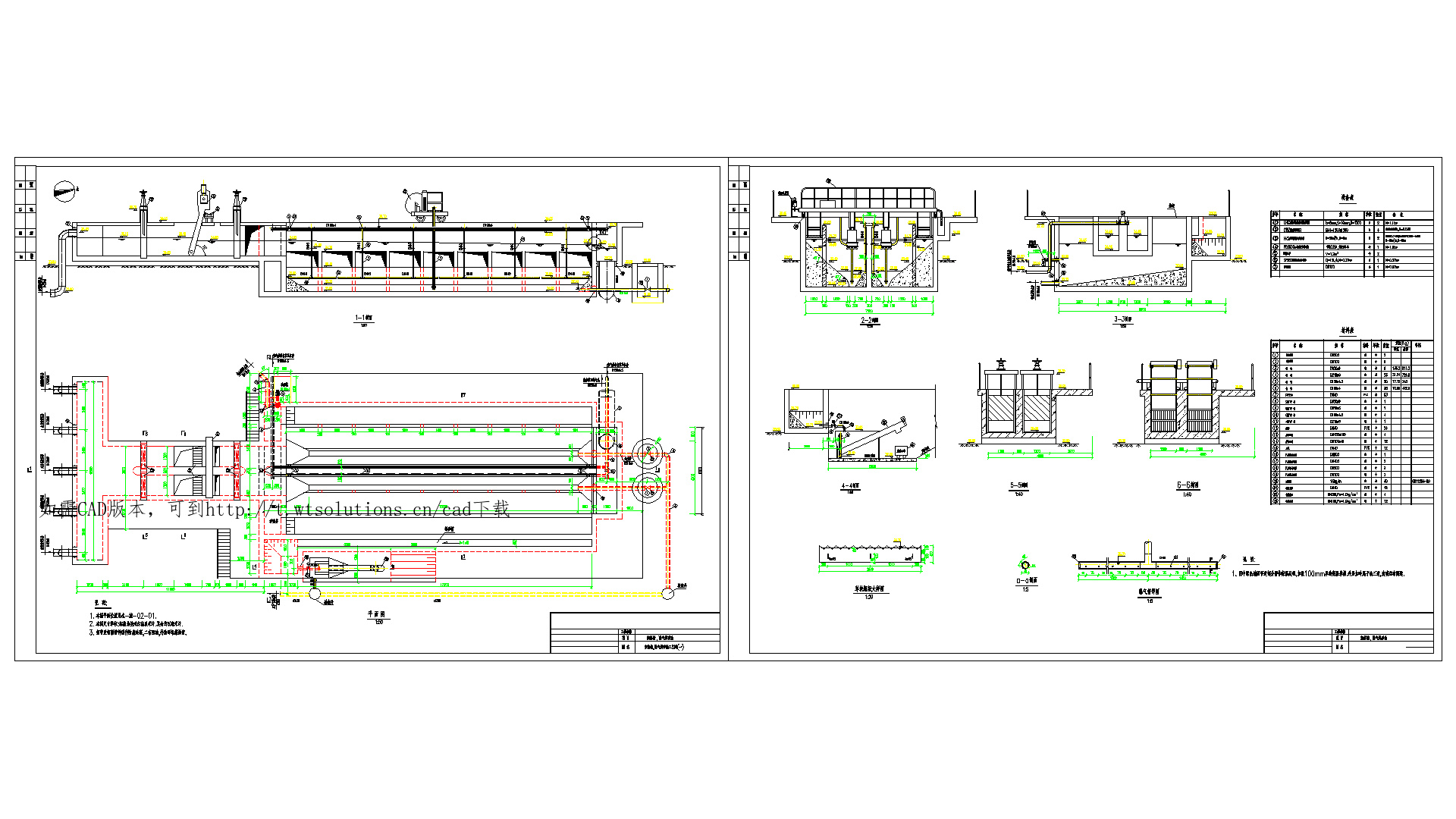Click the 2-2 section title label
1456x819 pixels.
pyautogui.click(x=869, y=321)
